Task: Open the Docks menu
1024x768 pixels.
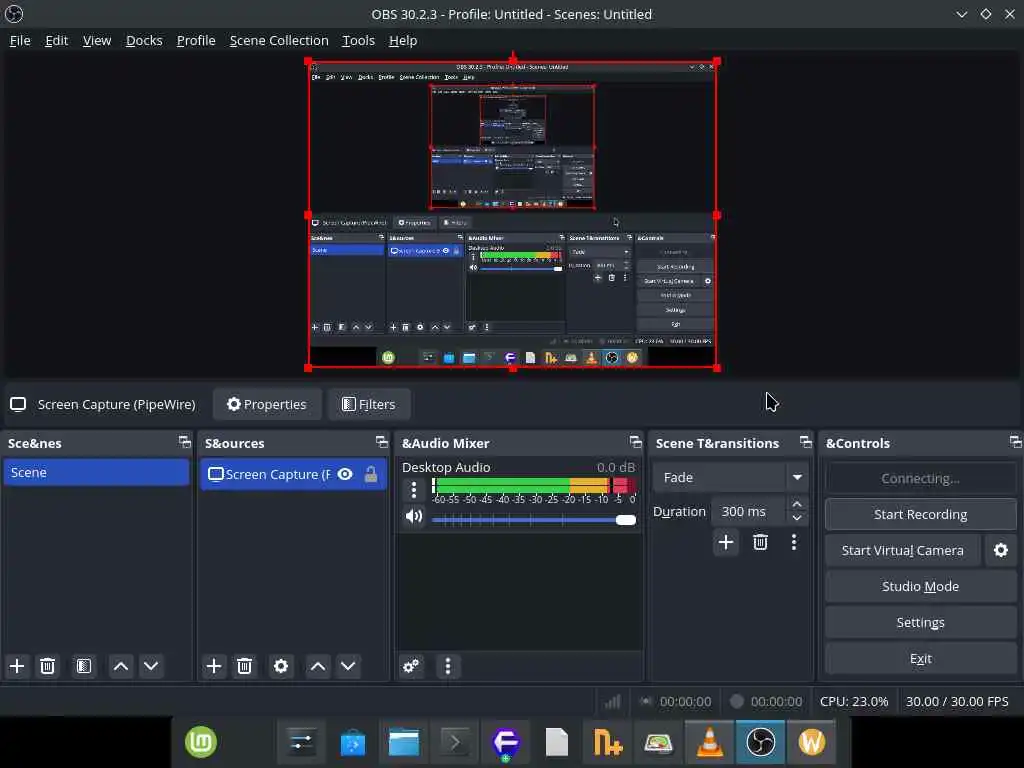Action: 144,40
